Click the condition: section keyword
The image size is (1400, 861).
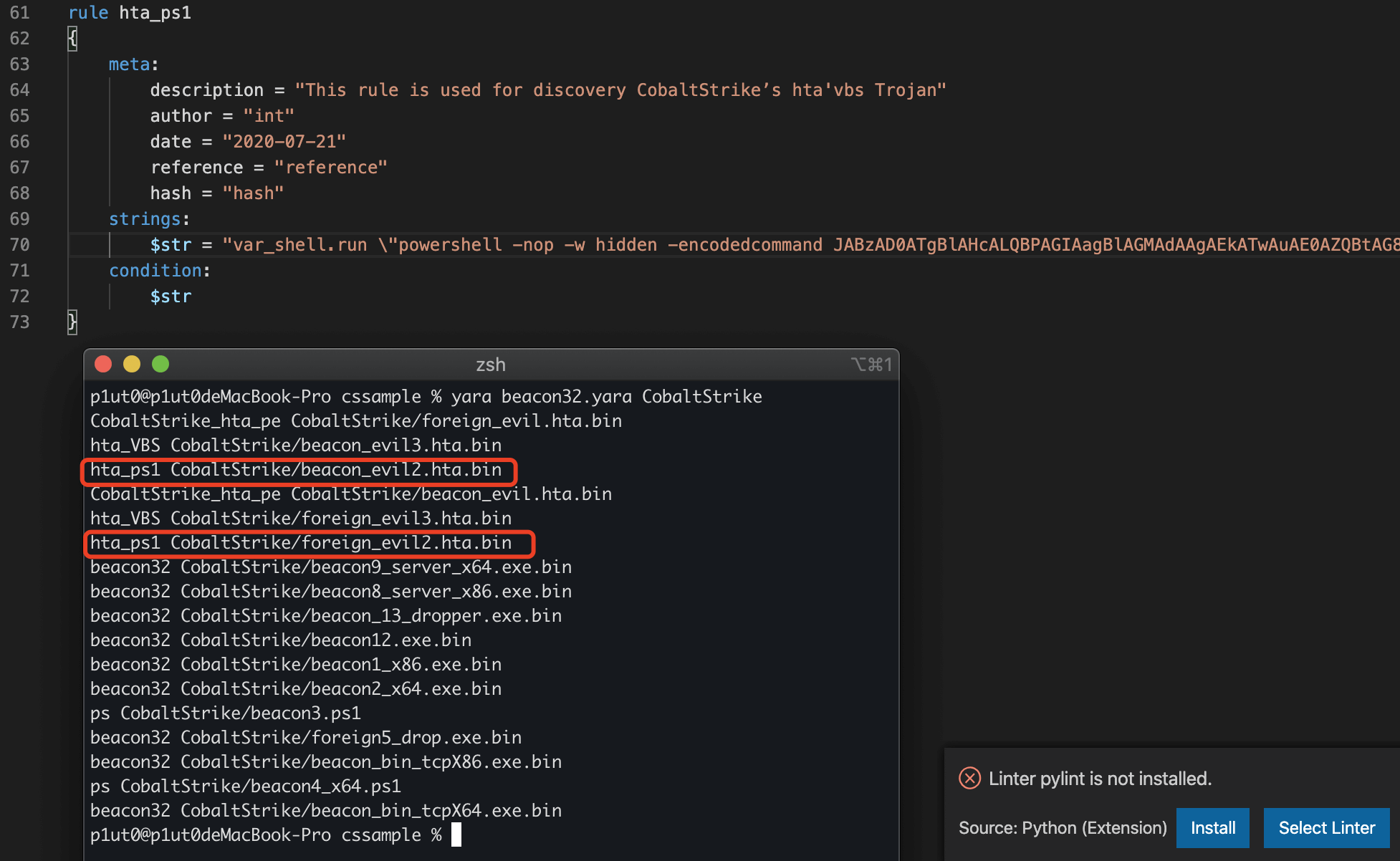click(x=159, y=271)
